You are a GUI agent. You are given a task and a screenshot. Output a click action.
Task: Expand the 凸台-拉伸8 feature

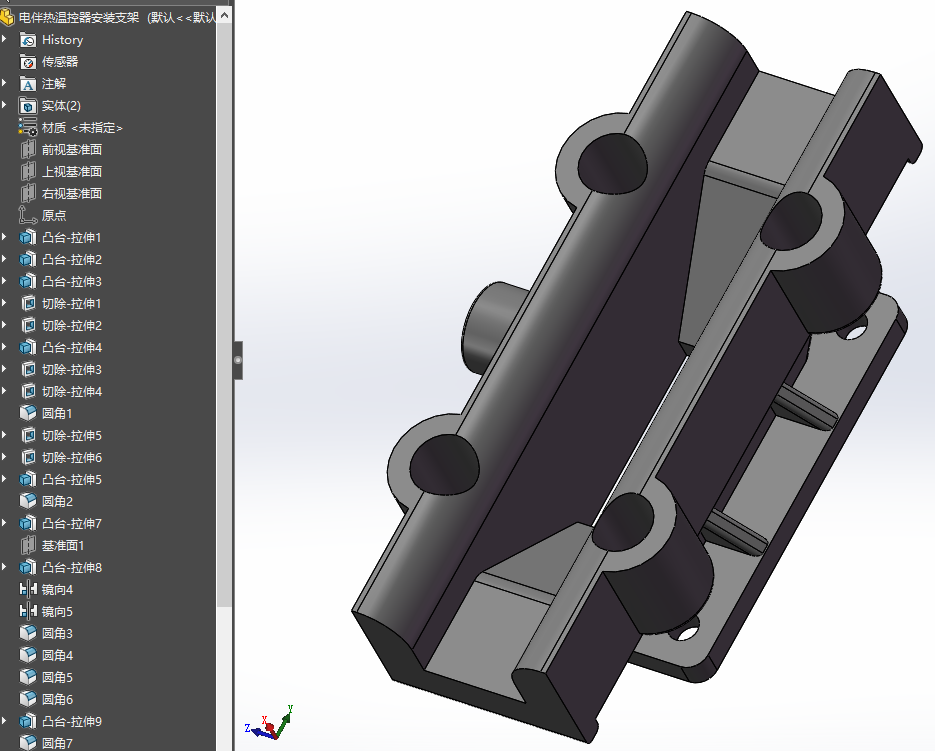pyautogui.click(x=5, y=567)
